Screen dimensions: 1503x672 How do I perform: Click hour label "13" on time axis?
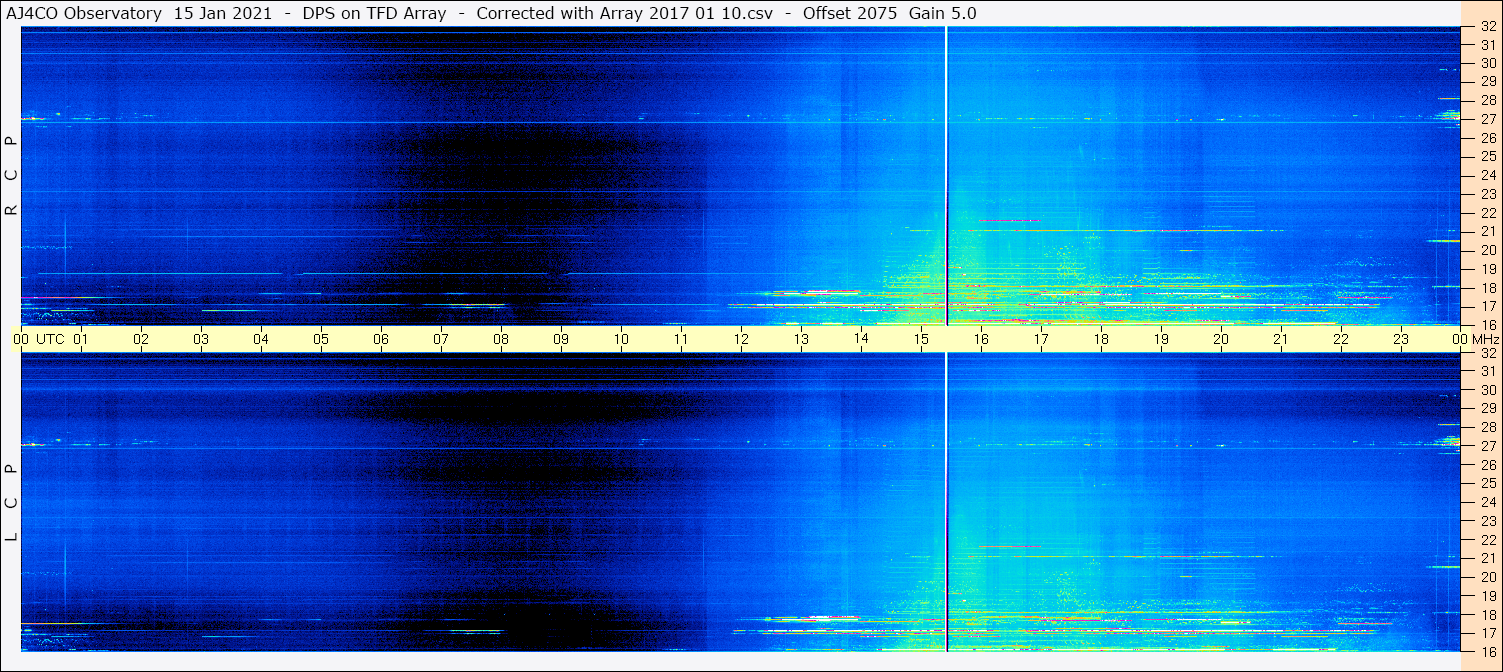tap(801, 339)
